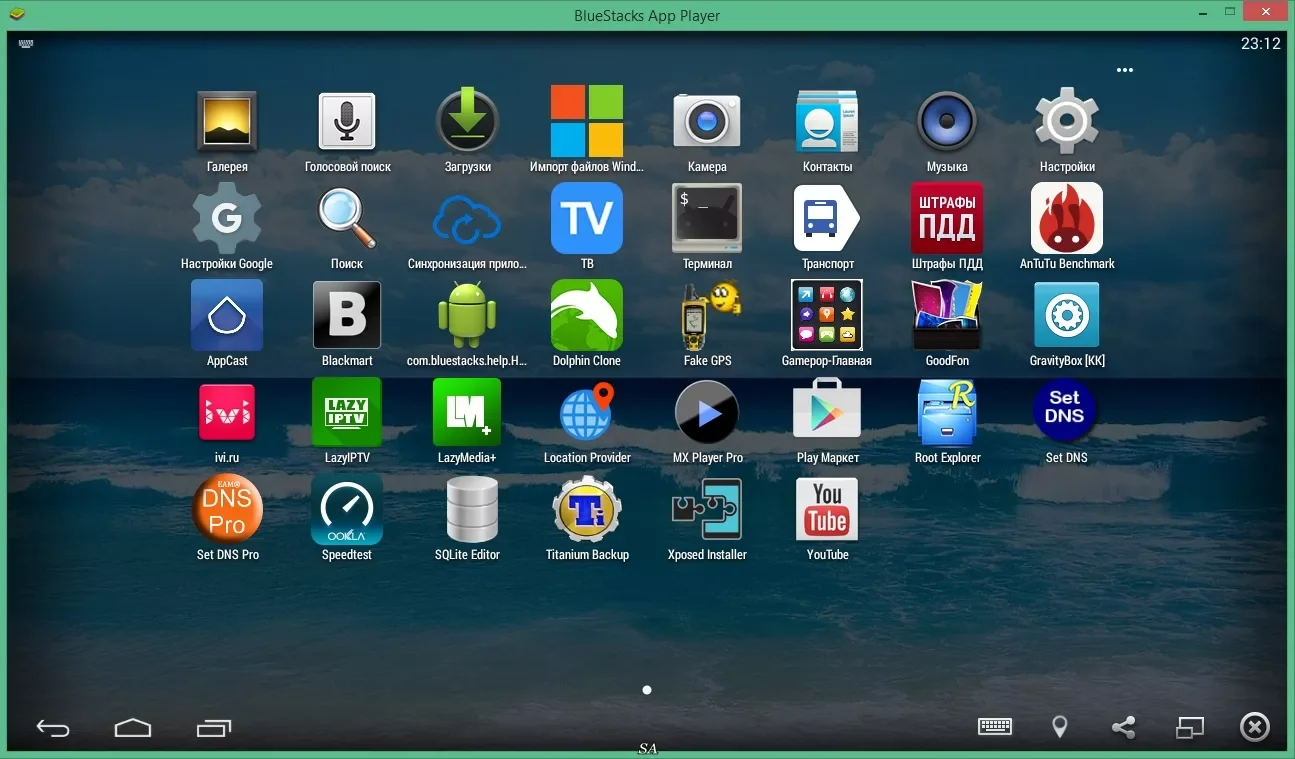Open Xposed Installer app
This screenshot has height=759, width=1295.
707,509
